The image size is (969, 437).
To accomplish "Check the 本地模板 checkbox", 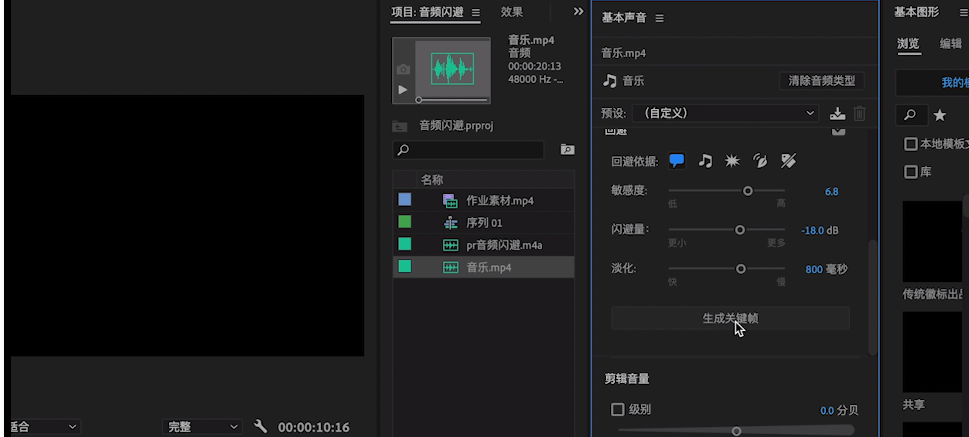I will [910, 144].
